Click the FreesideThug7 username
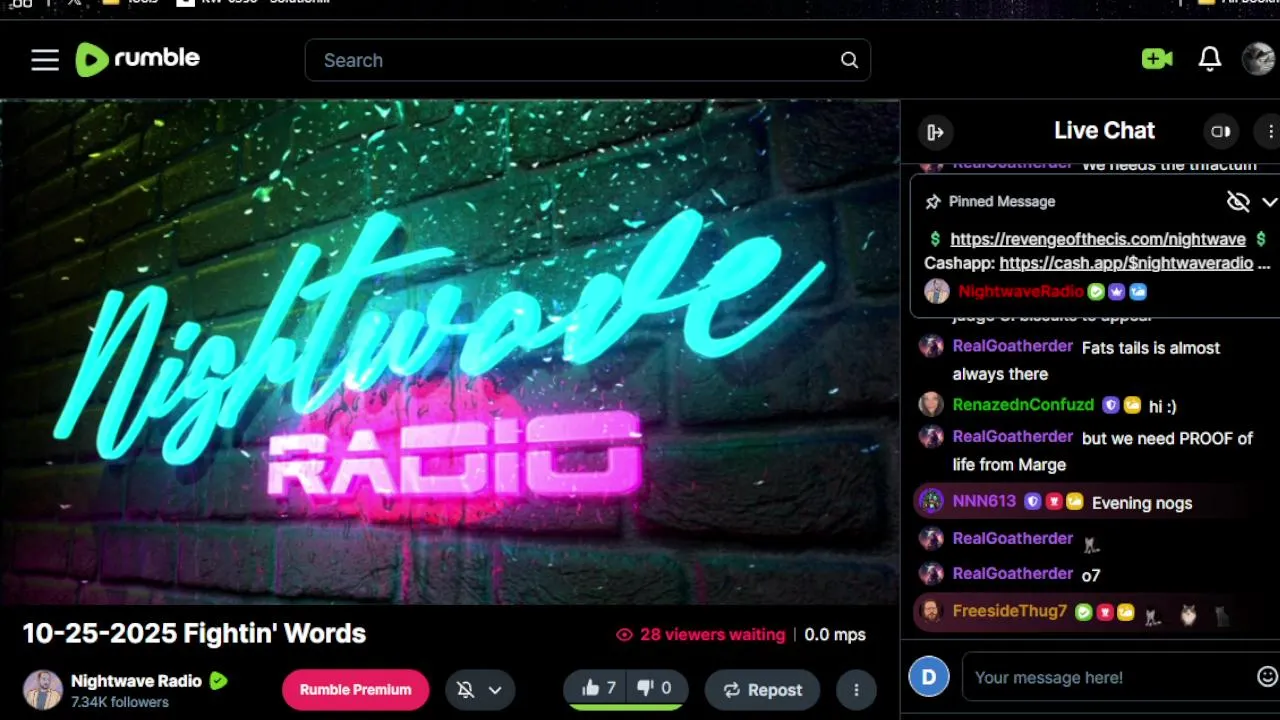Screen dimensions: 1280x720 [x=1010, y=610]
